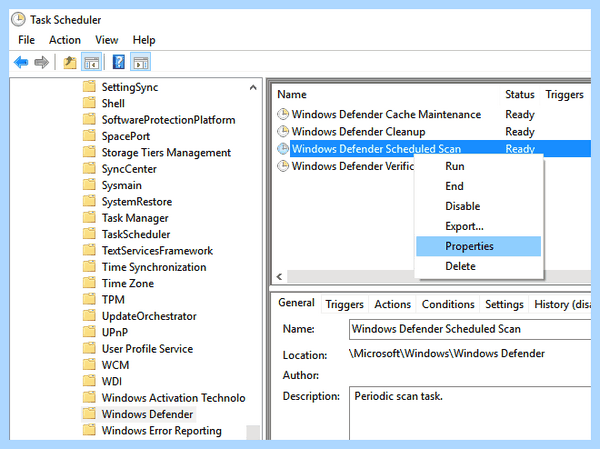Click the Time Zone folder icon
The width and height of the screenshot is (600, 449).
point(89,283)
